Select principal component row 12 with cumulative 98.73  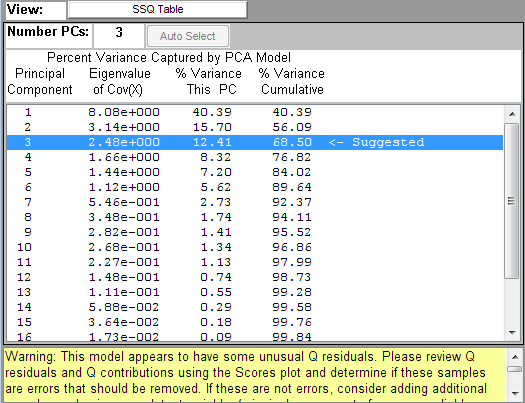(255, 277)
